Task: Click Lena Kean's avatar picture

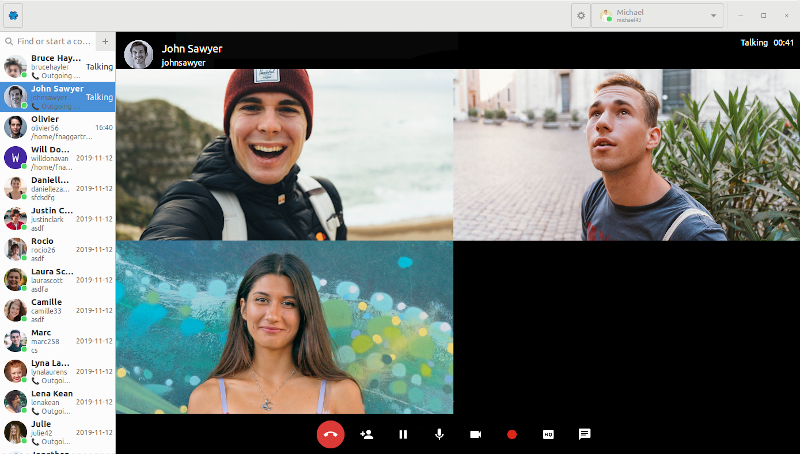Action: point(15,402)
